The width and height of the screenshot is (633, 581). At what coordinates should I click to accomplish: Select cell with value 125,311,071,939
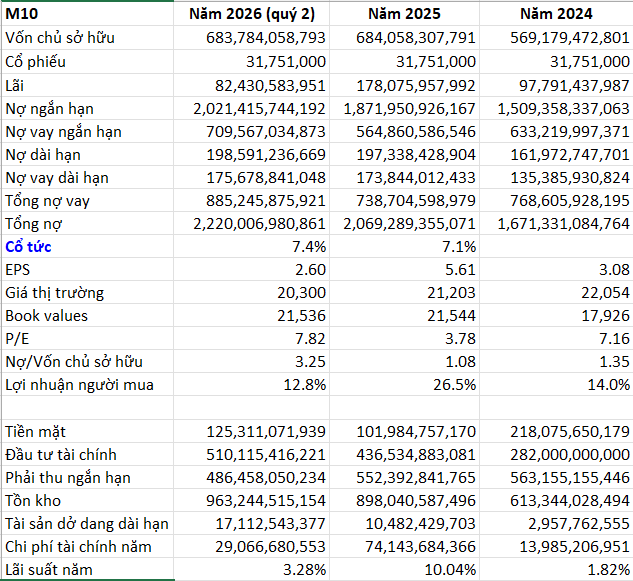point(252,432)
